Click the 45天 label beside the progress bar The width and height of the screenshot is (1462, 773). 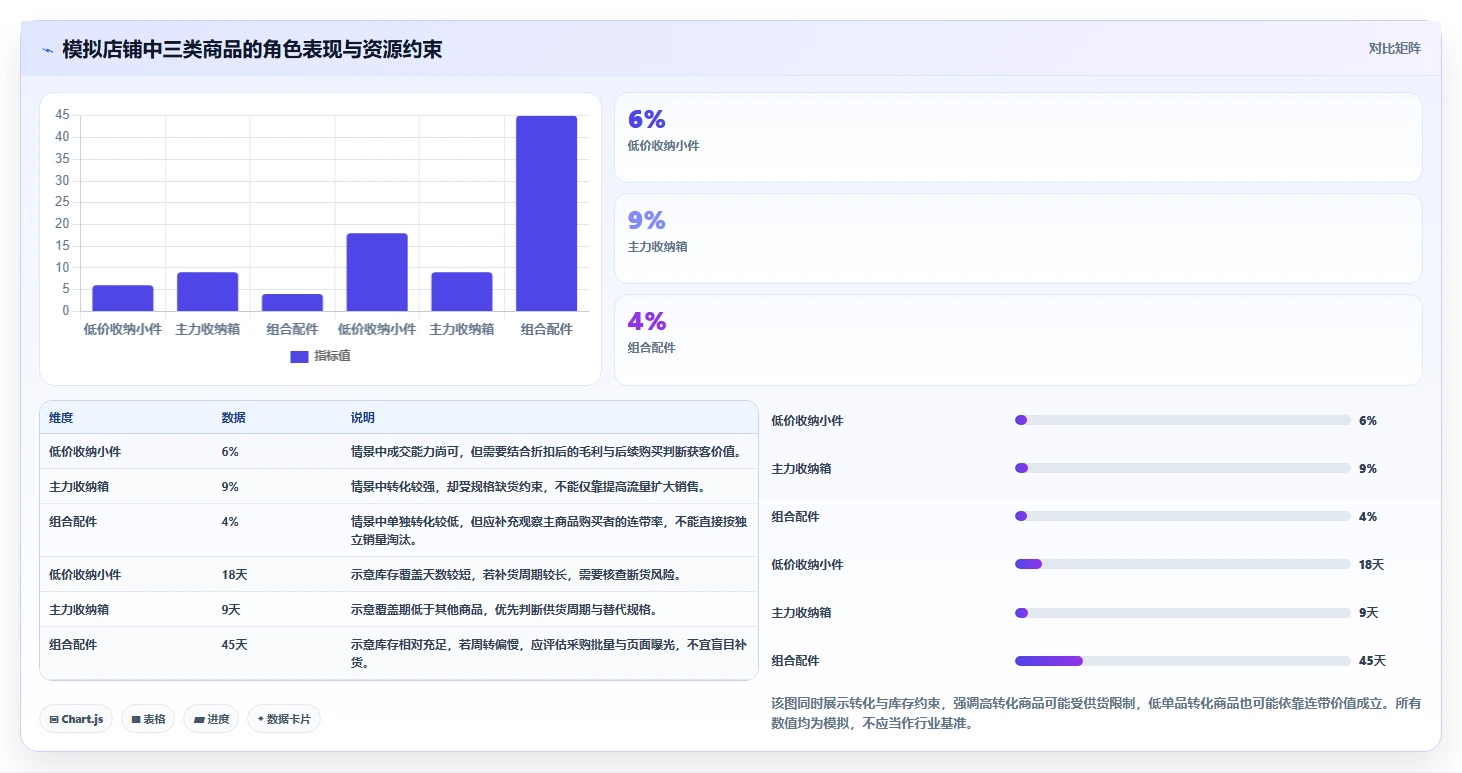[1372, 661]
